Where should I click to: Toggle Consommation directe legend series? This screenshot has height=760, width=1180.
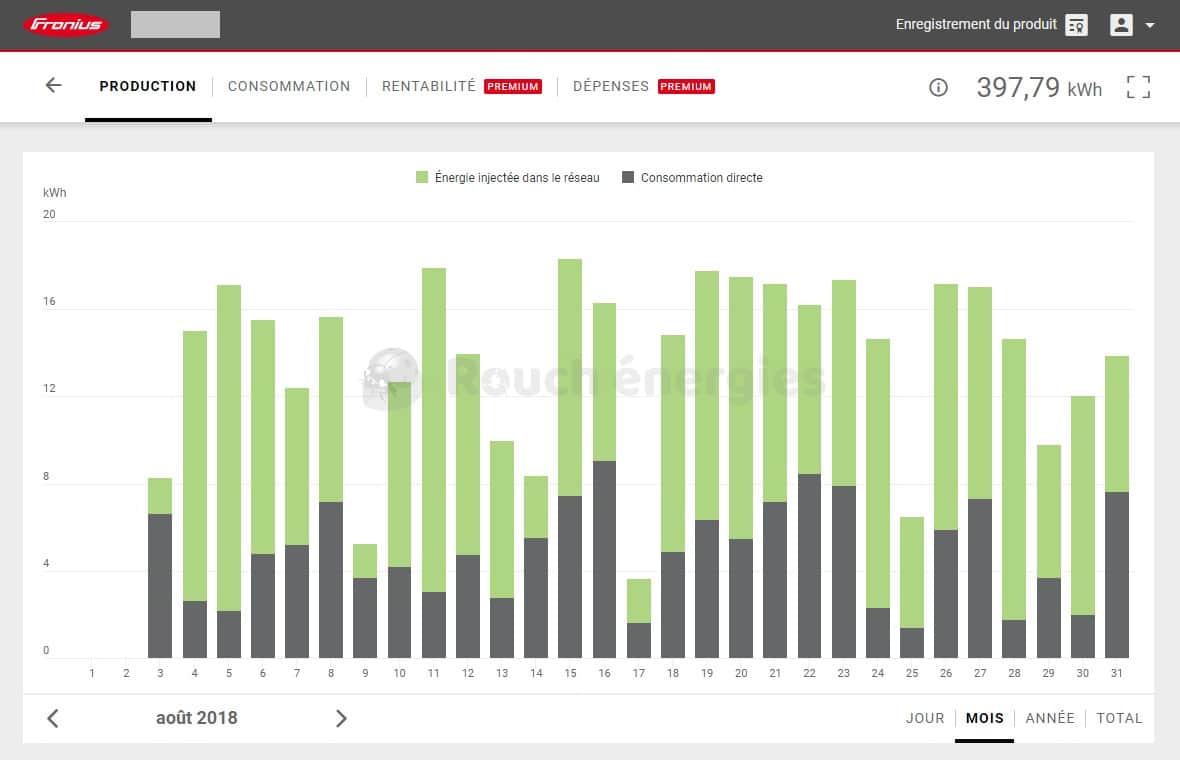(692, 178)
